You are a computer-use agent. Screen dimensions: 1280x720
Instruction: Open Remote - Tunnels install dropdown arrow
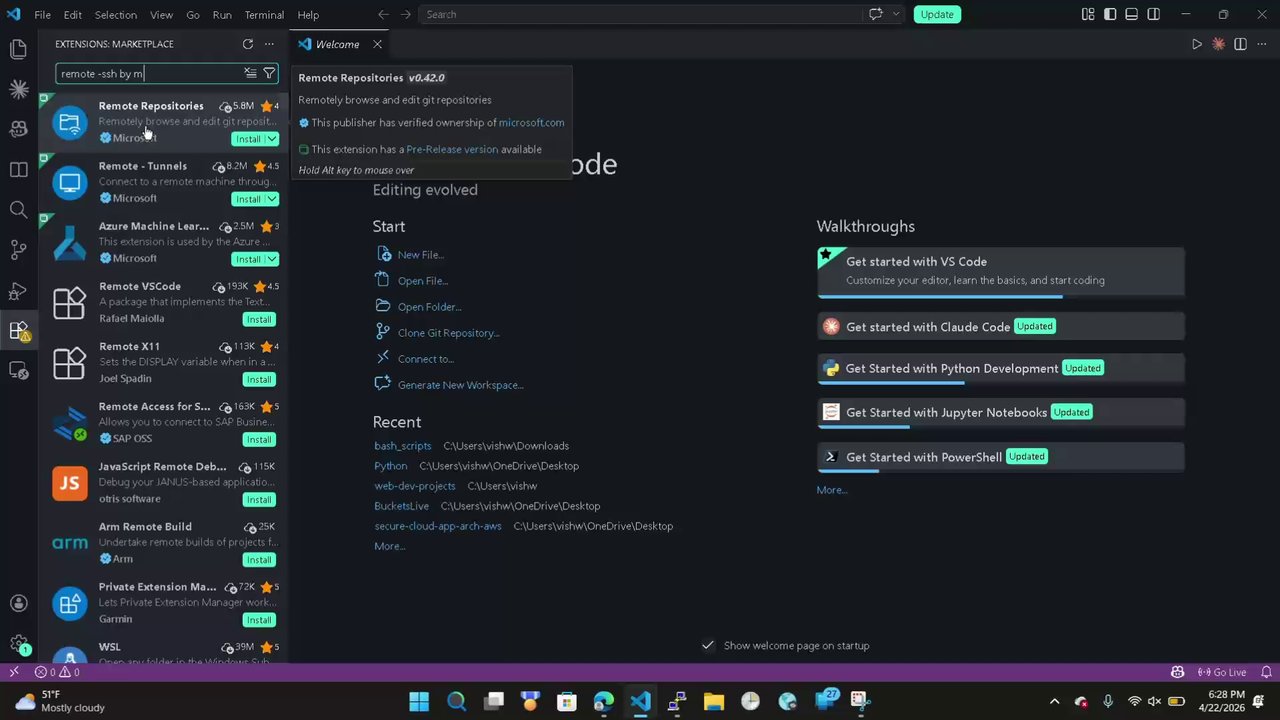click(272, 199)
